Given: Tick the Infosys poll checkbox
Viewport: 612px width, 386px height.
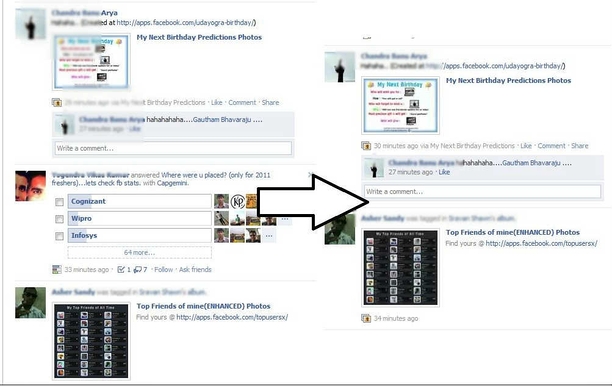Looking at the screenshot, I should [x=59, y=236].
